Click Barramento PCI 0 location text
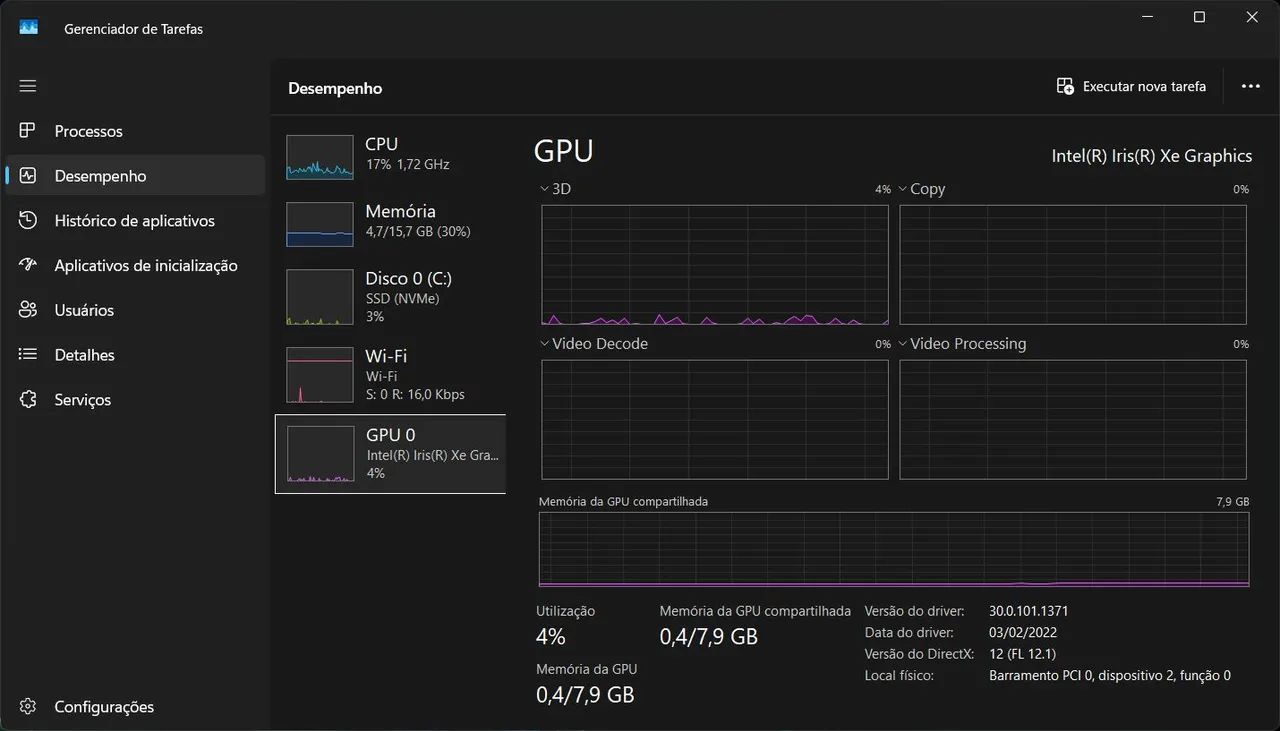 click(x=1110, y=676)
